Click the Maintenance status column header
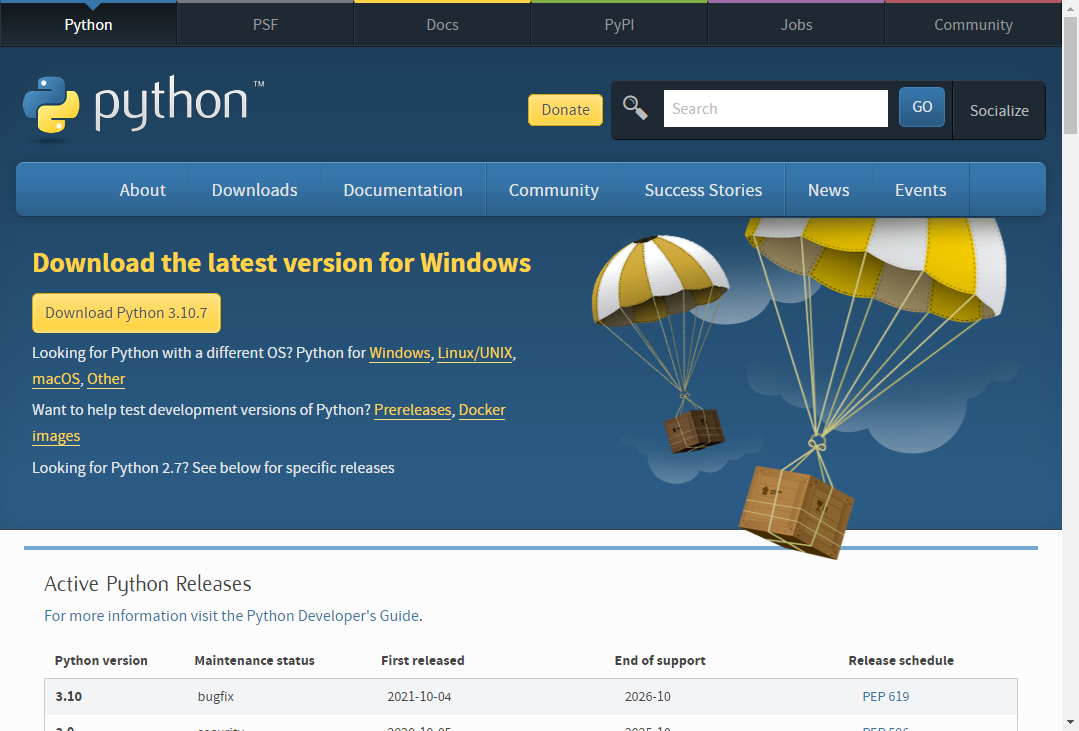 pos(255,661)
